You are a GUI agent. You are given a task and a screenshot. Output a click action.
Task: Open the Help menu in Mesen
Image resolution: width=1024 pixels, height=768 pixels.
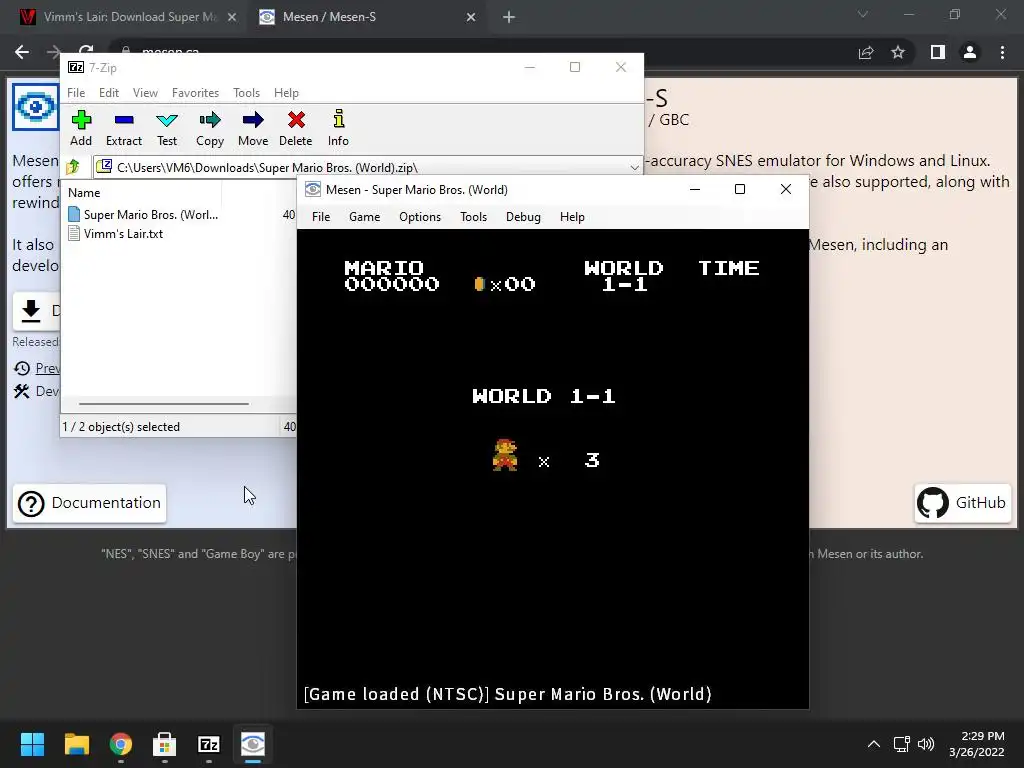pyautogui.click(x=572, y=217)
